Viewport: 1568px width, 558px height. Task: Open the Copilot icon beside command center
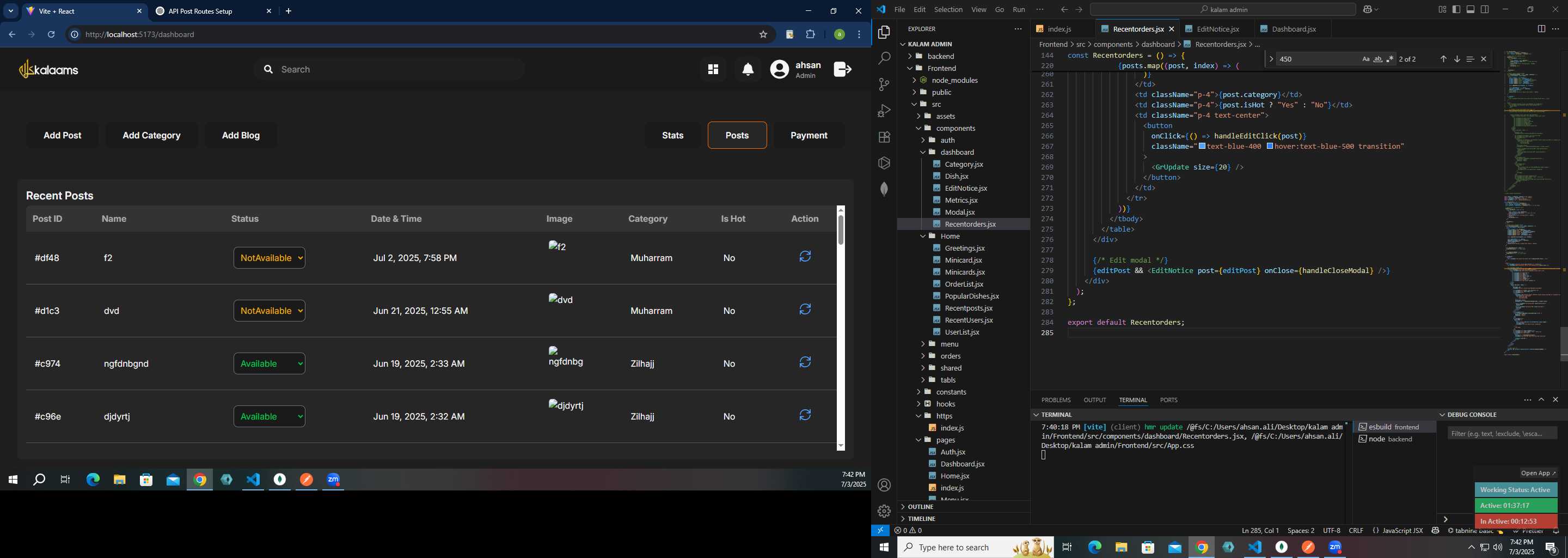point(1368,9)
